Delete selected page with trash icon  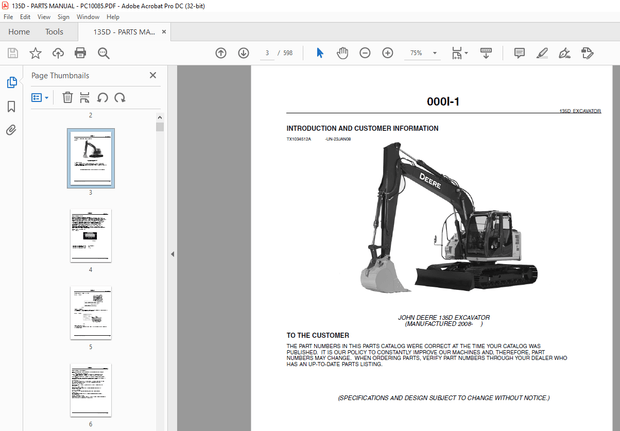click(x=68, y=97)
